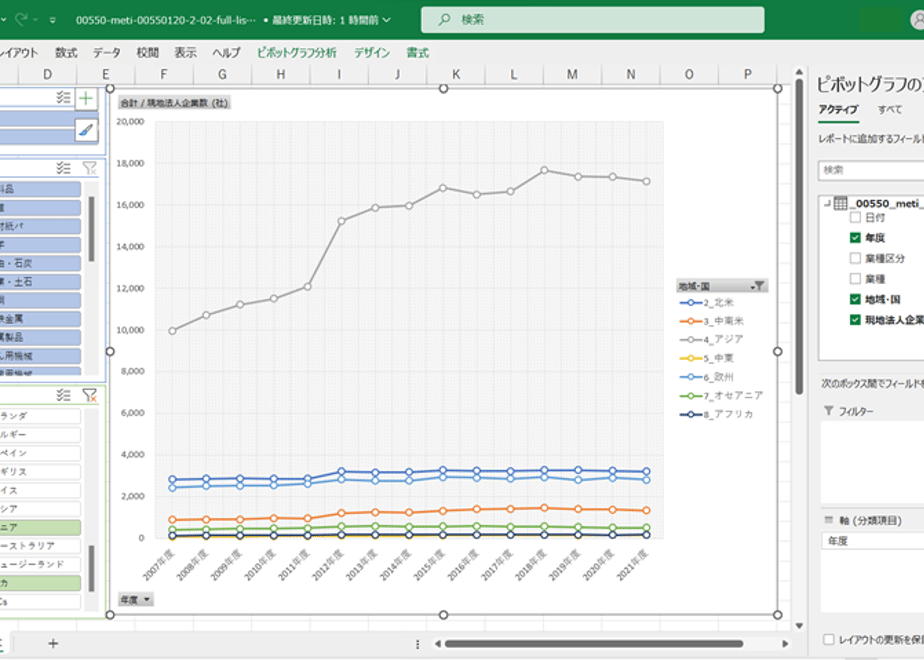This screenshot has height=660, width=924.
Task: Select the ルギー slicer item
Action: pyautogui.click(x=40, y=434)
